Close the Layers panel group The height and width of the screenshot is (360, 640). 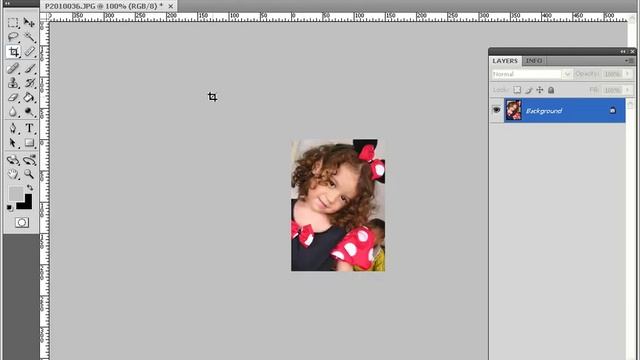tap(633, 51)
